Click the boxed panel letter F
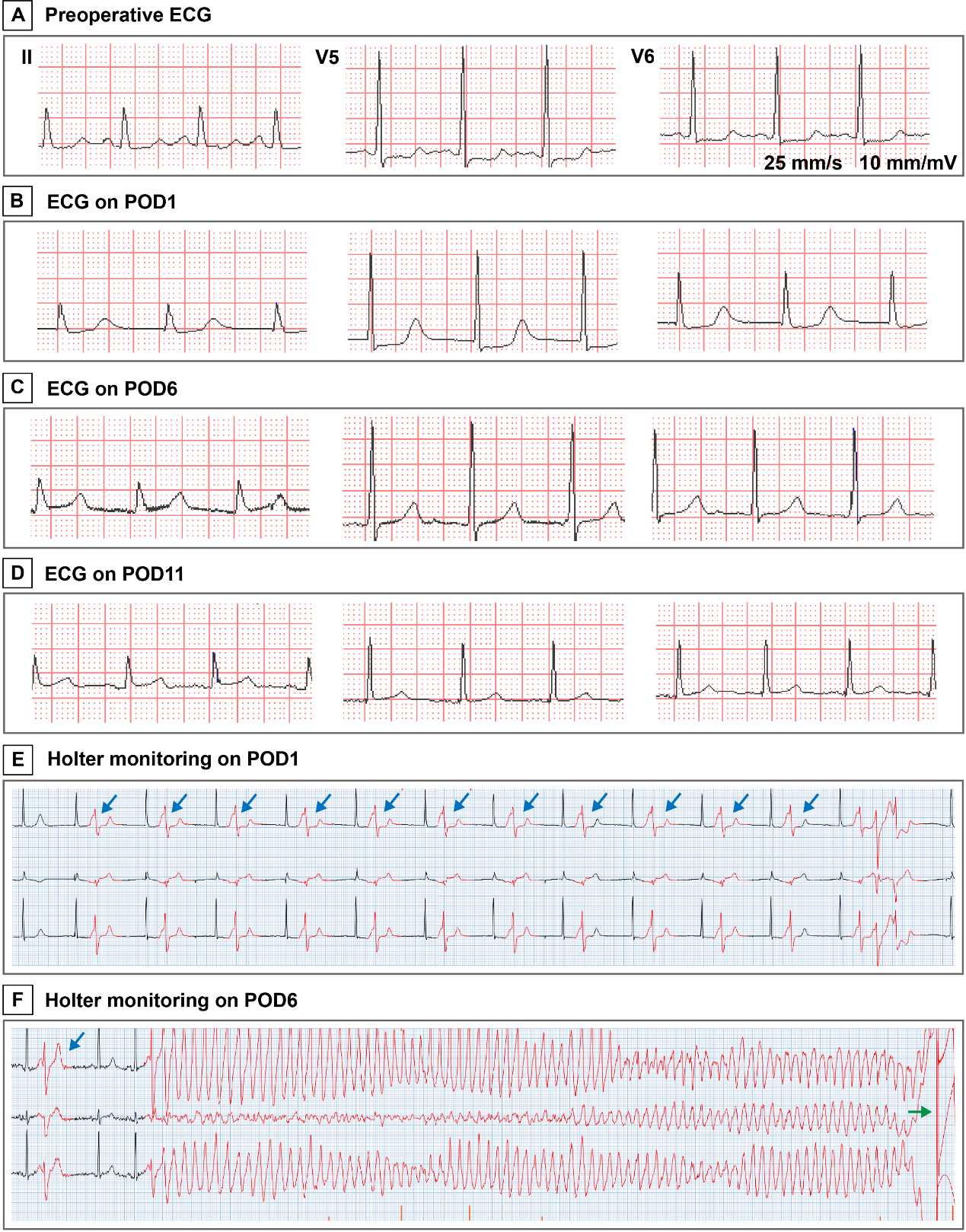Screen dimensions: 966x1232 coord(18,1000)
